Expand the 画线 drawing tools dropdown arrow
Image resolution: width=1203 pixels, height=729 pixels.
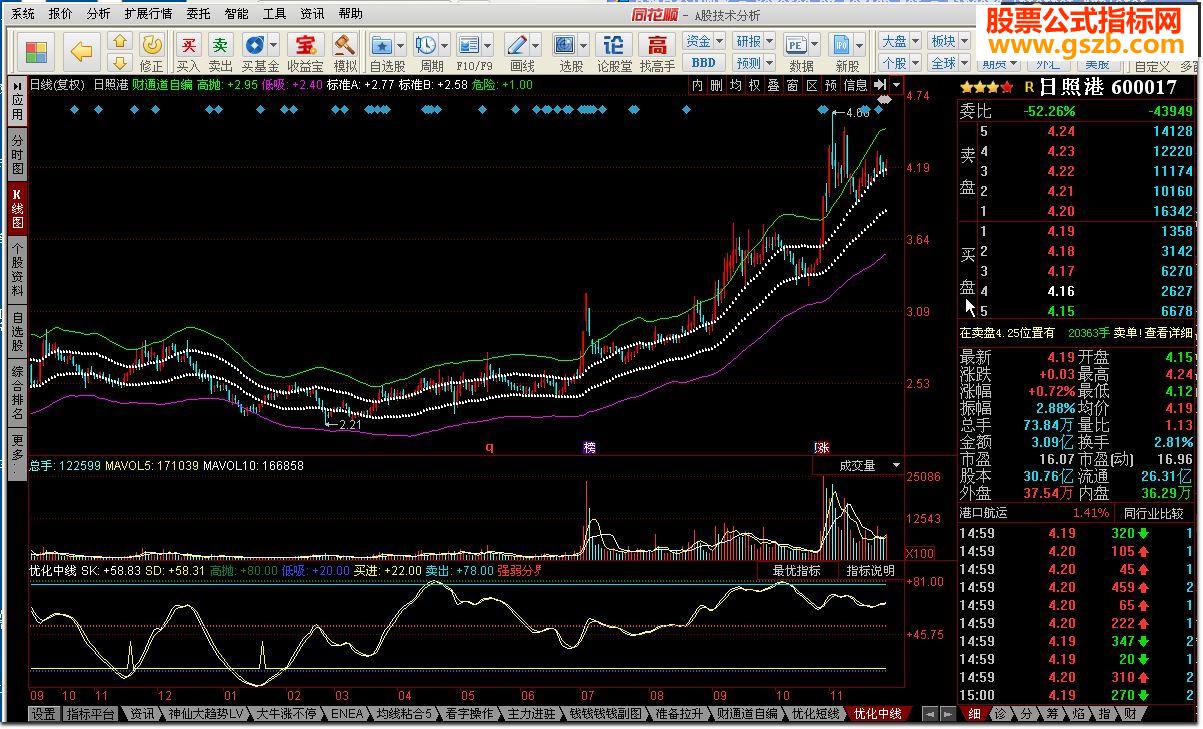(x=536, y=45)
